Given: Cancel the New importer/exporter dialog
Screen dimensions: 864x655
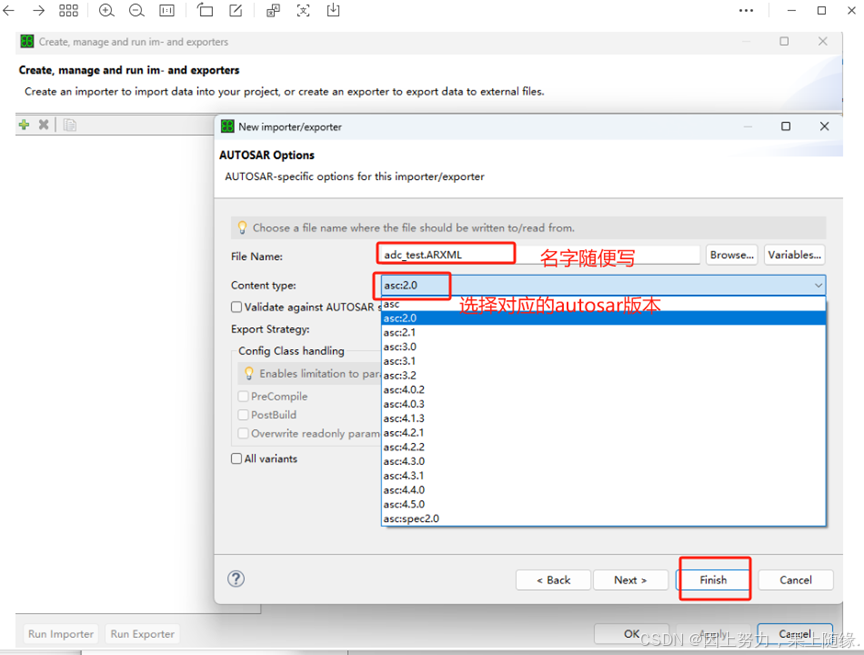Looking at the screenshot, I should [795, 580].
